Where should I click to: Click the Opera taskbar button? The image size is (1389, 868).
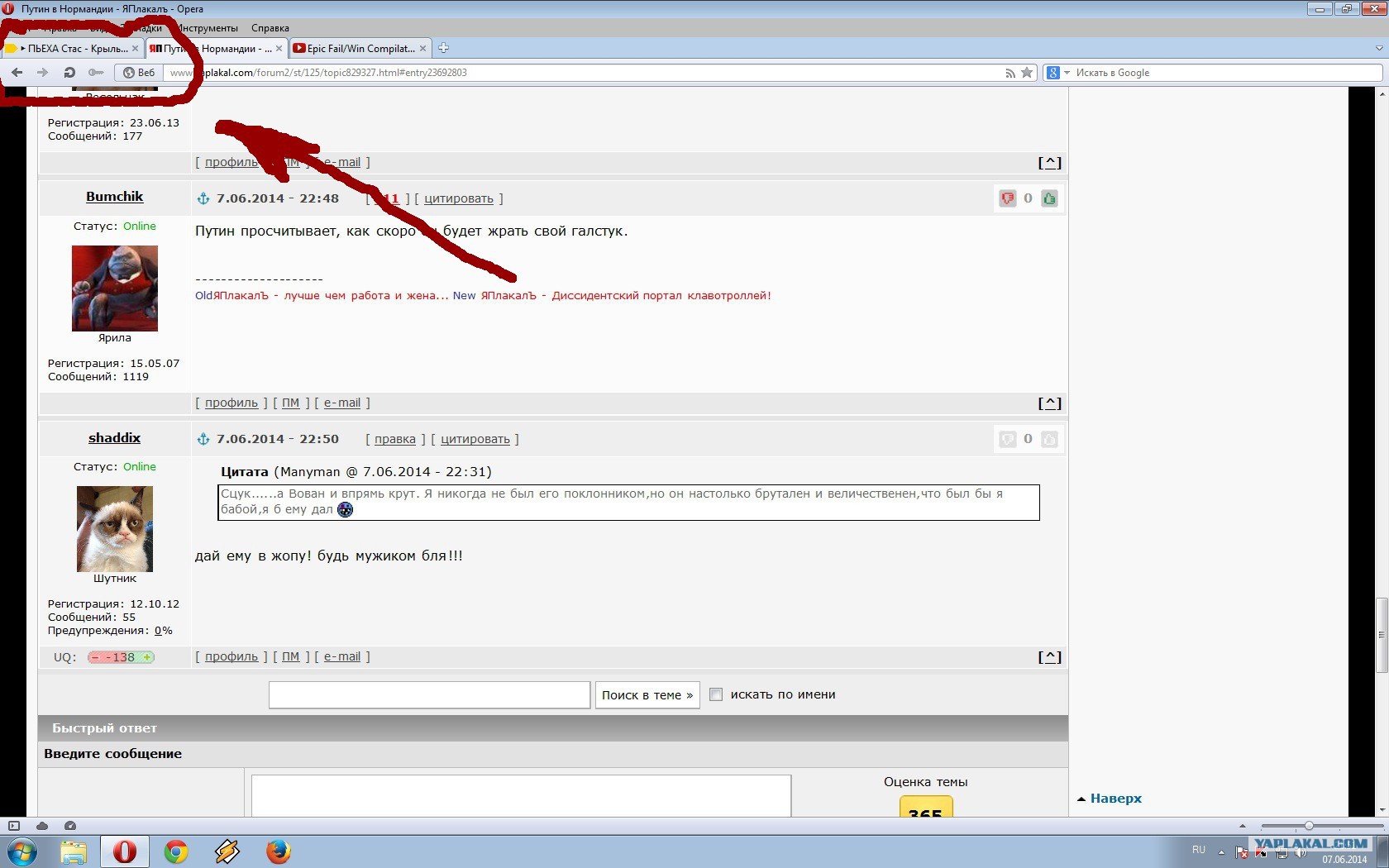(x=125, y=851)
